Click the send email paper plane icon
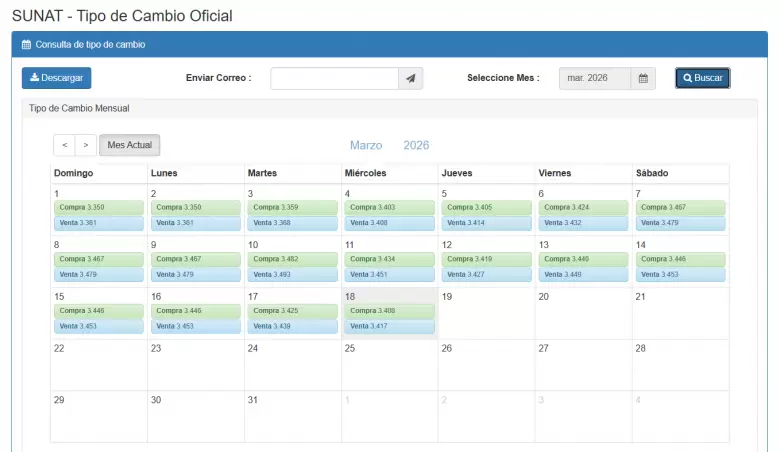 410,78
